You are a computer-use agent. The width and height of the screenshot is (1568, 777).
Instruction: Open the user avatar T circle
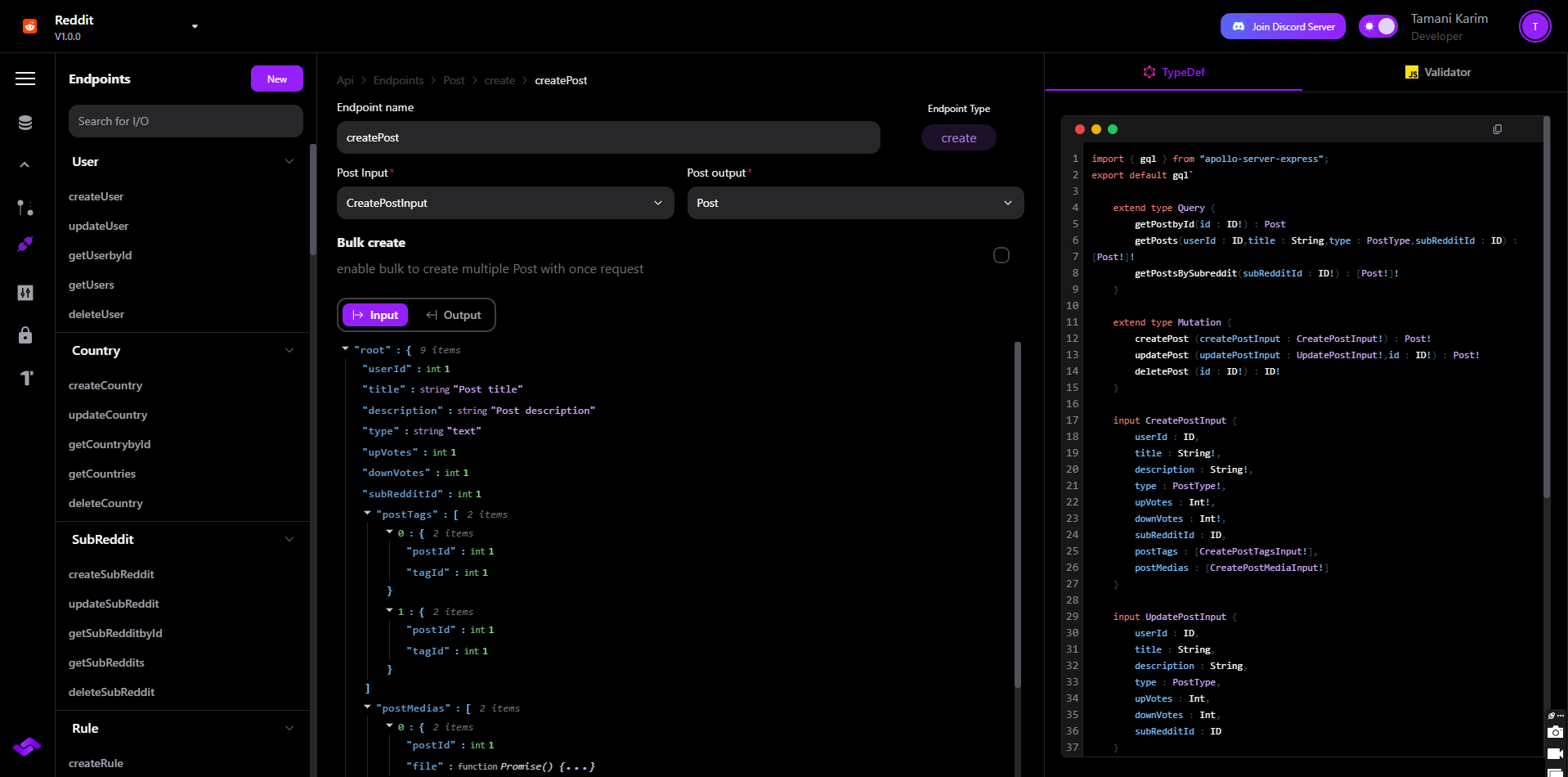(x=1534, y=26)
